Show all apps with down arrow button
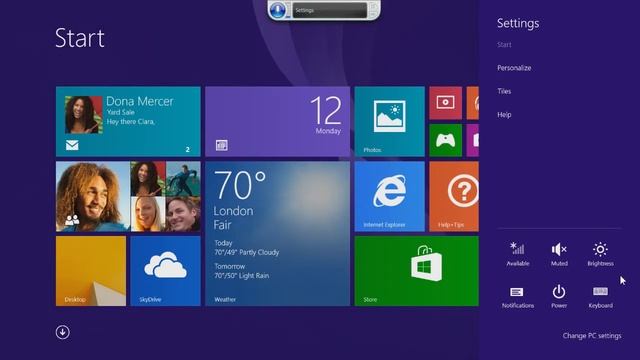 [62, 332]
